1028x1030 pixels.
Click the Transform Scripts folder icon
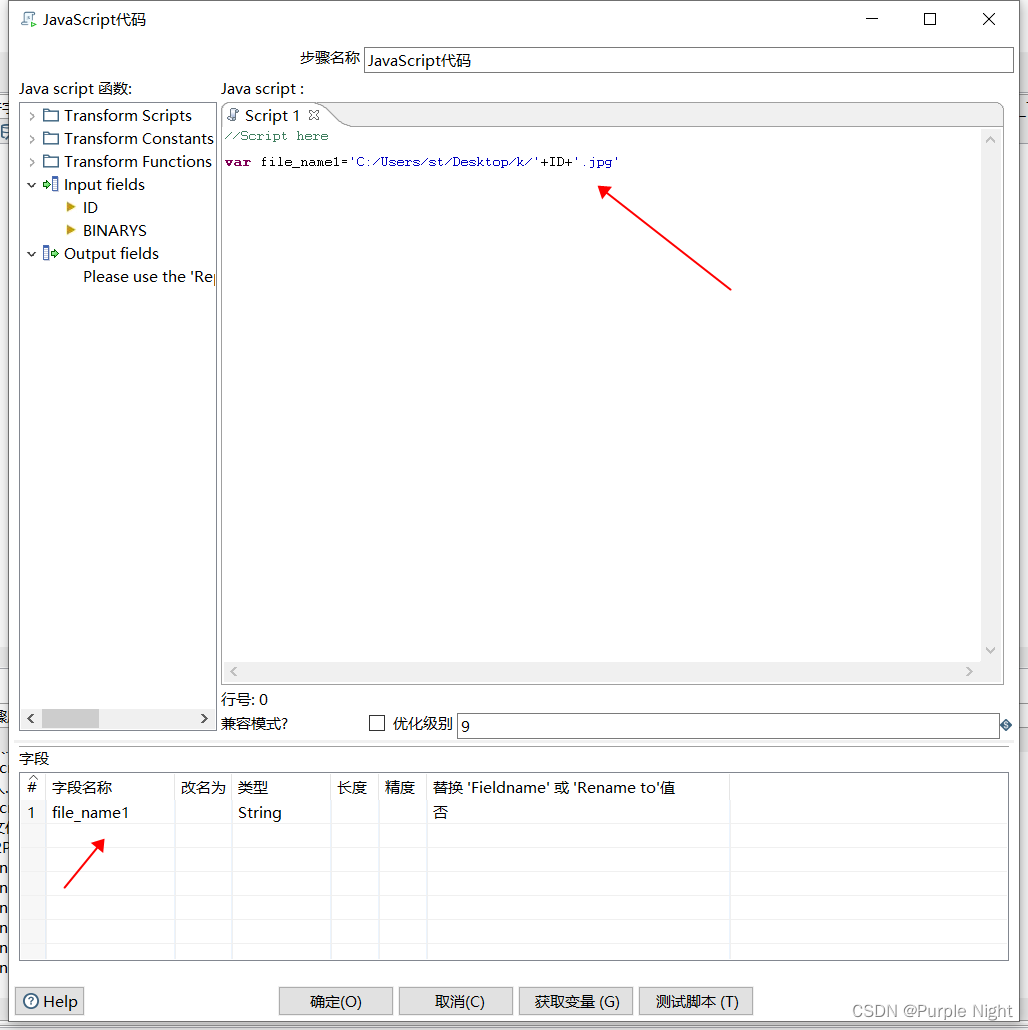click(x=51, y=116)
